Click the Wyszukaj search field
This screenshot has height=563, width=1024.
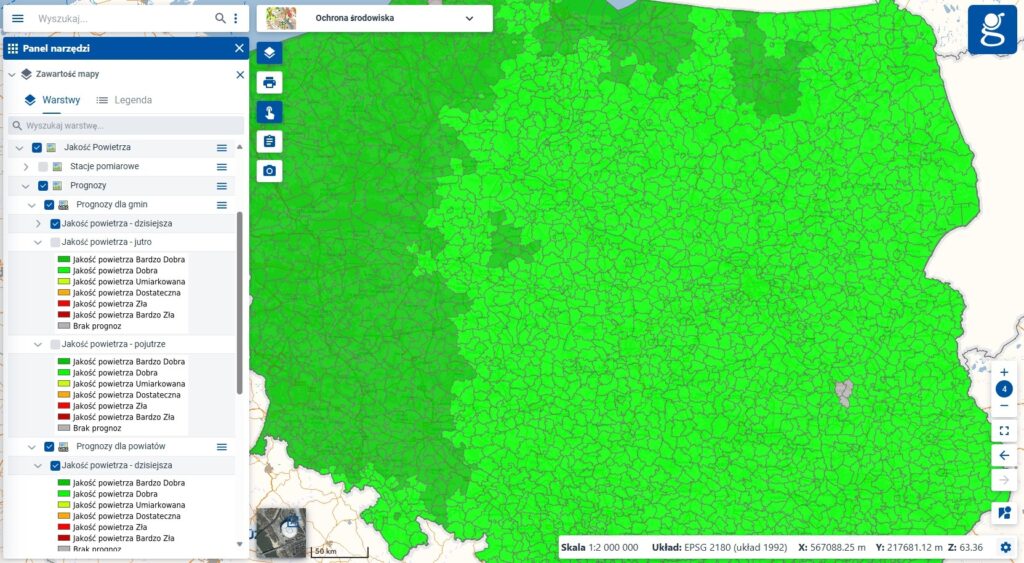[121, 18]
